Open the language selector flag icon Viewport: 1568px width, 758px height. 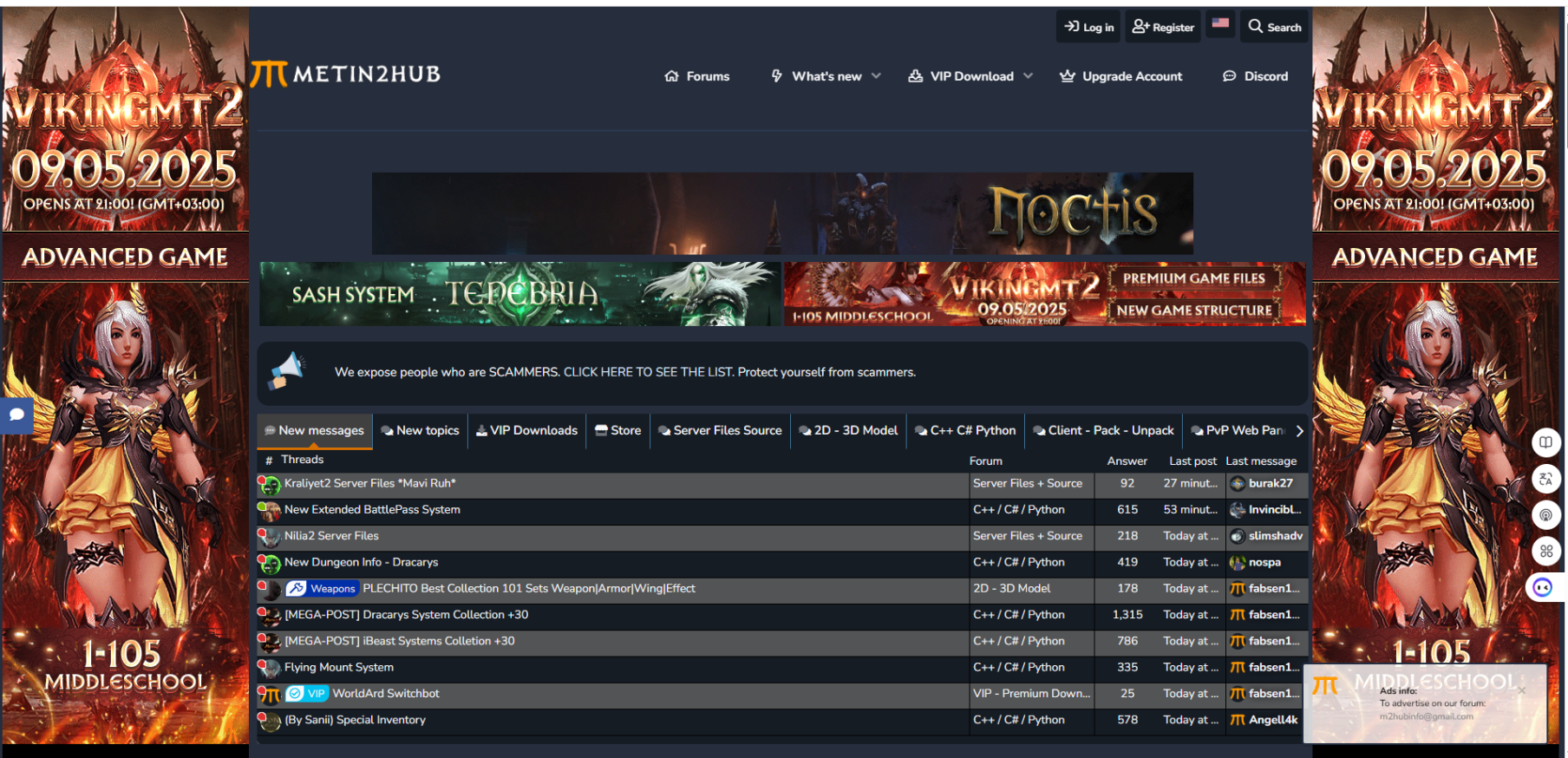(x=1220, y=24)
